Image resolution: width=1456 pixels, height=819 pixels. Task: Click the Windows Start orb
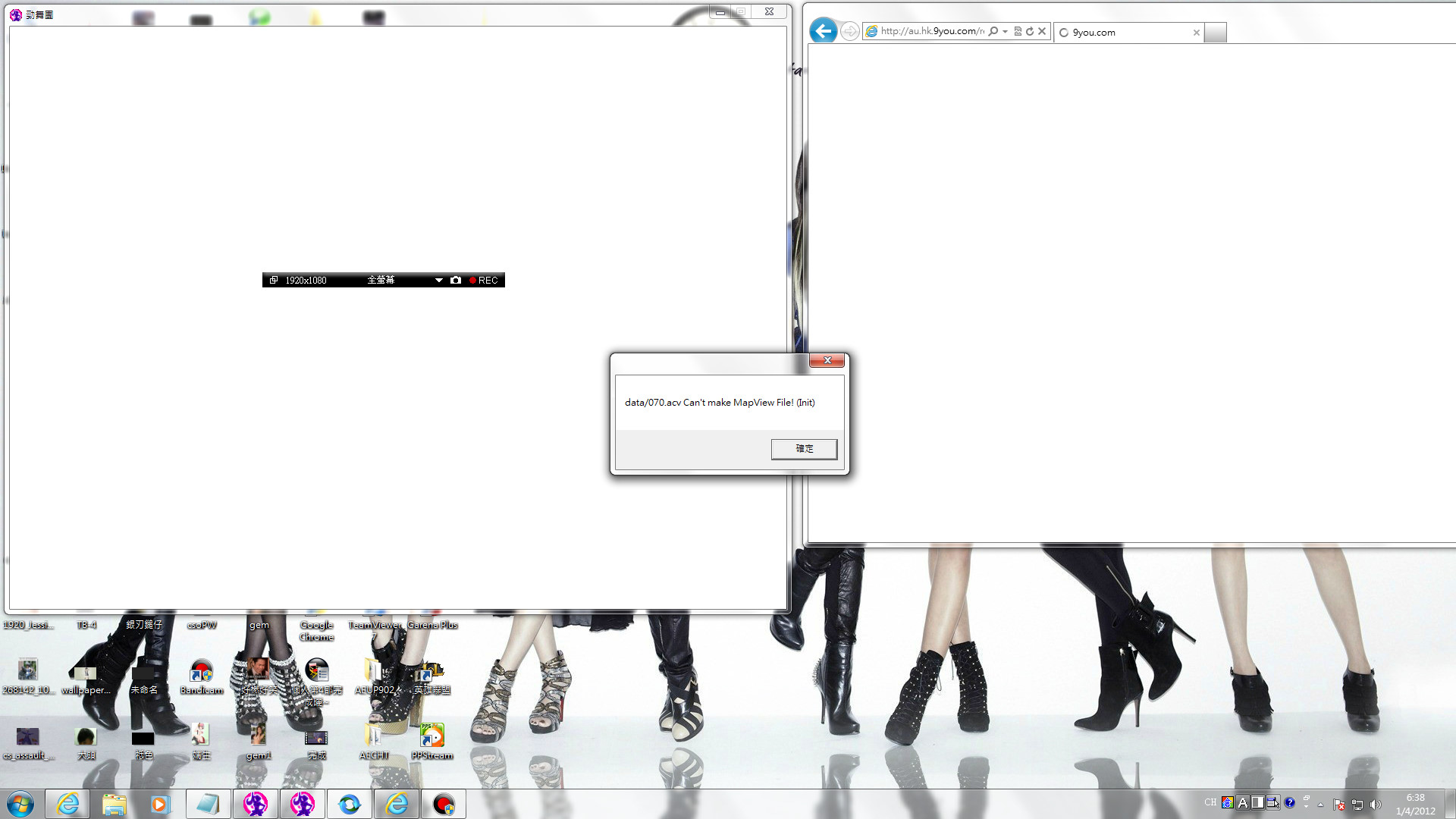click(20, 804)
